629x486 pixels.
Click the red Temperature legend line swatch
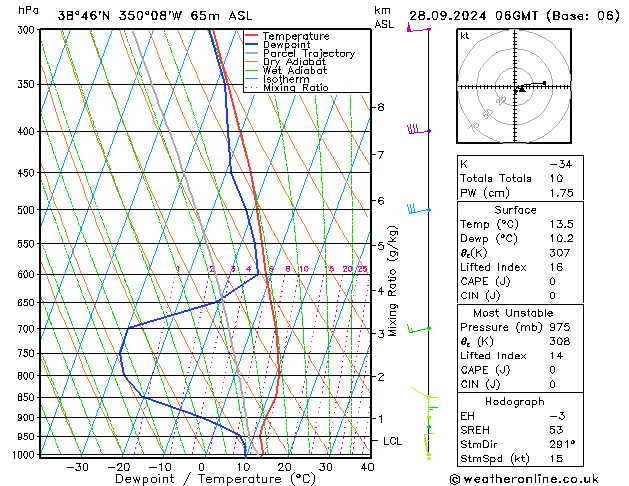click(251, 36)
